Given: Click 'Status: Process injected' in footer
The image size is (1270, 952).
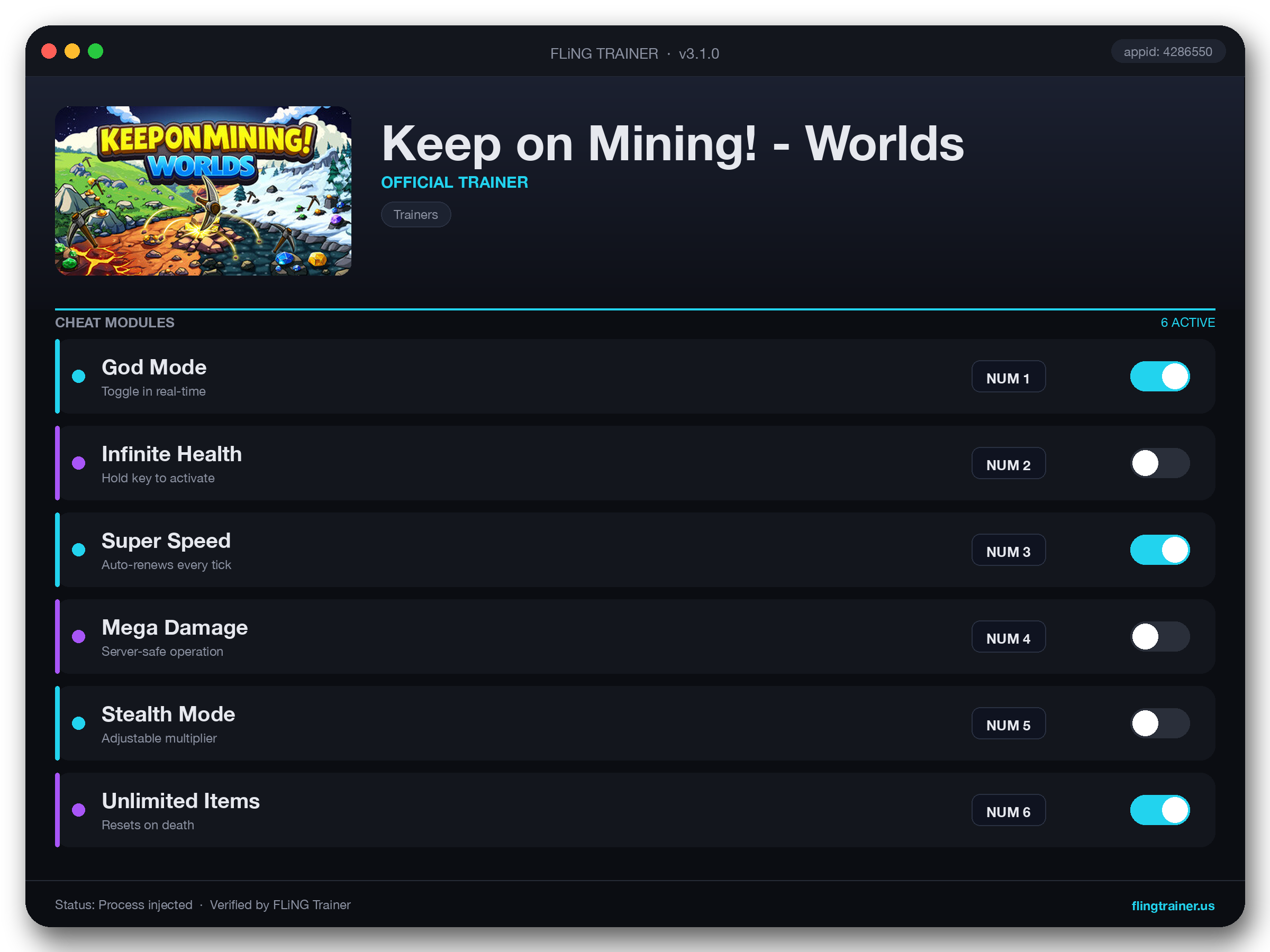Looking at the screenshot, I should 123,905.
